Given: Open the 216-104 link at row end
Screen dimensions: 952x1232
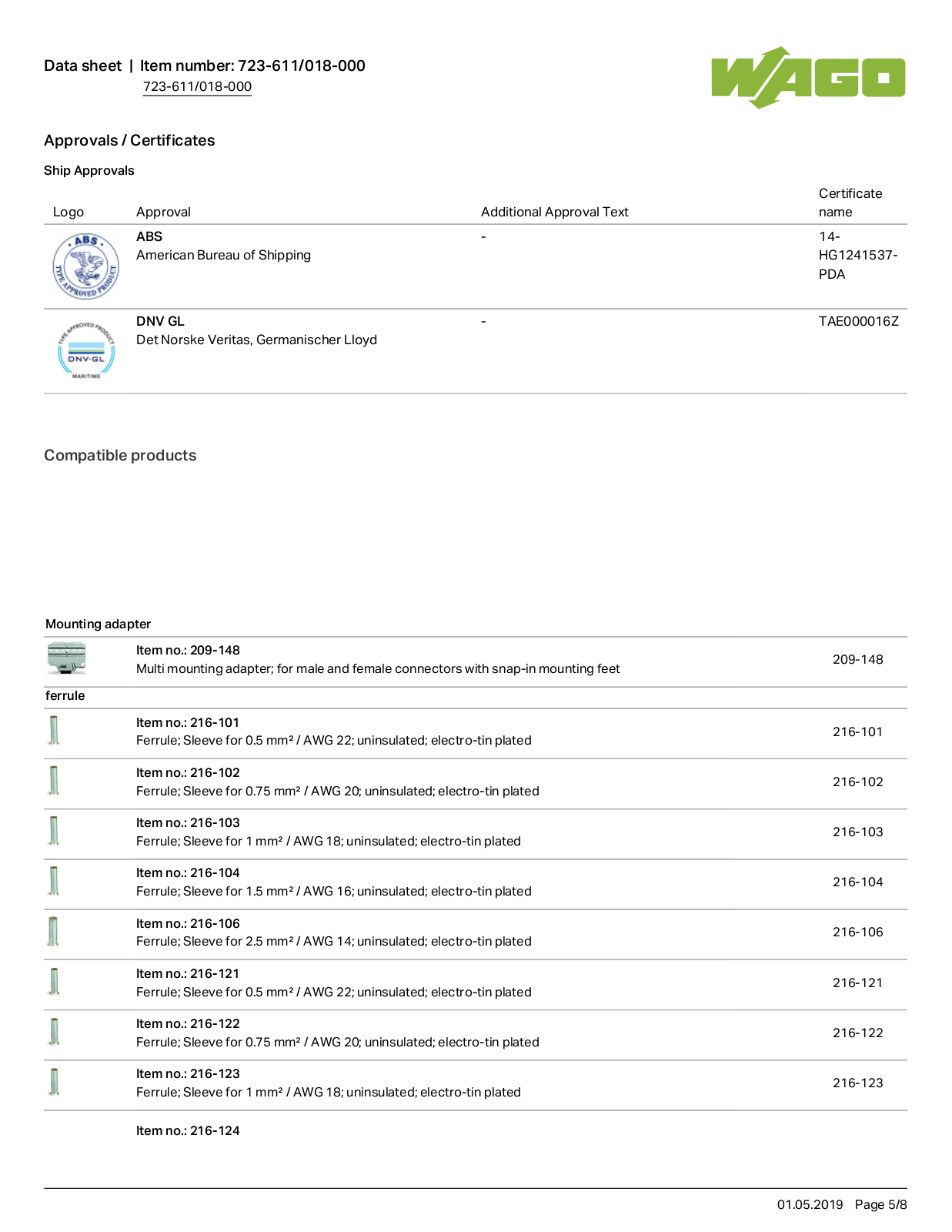Looking at the screenshot, I should pos(857,882).
